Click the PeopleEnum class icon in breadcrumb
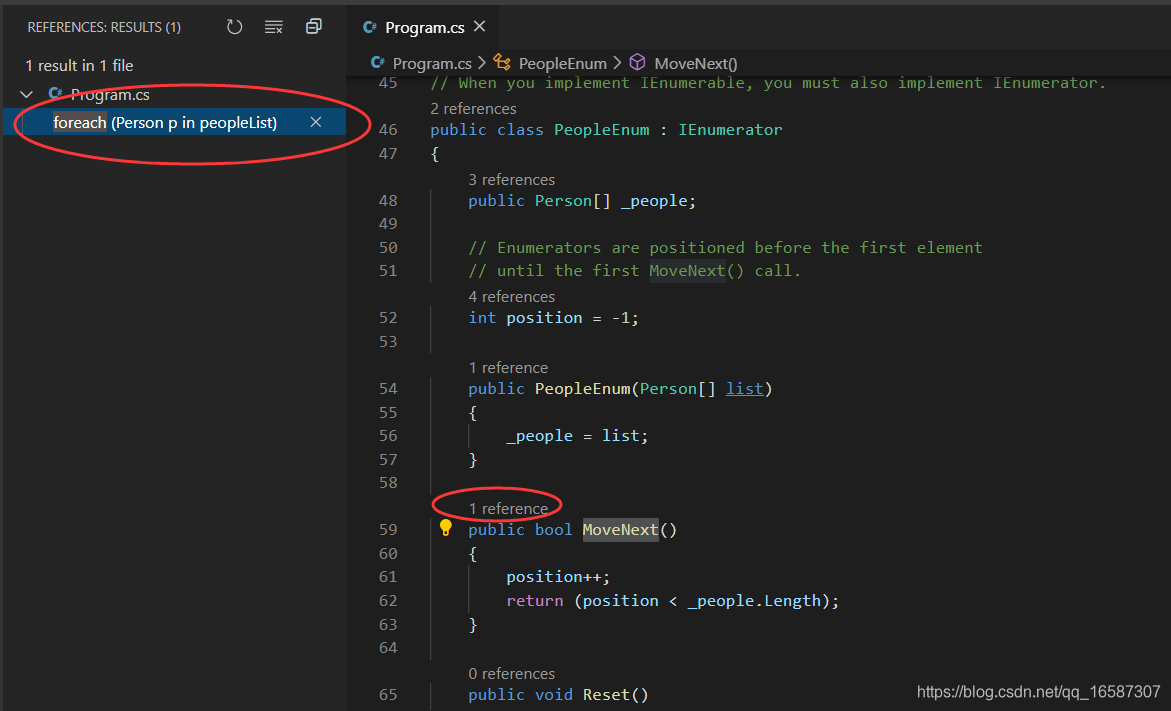The image size is (1171, 711). [x=502, y=62]
